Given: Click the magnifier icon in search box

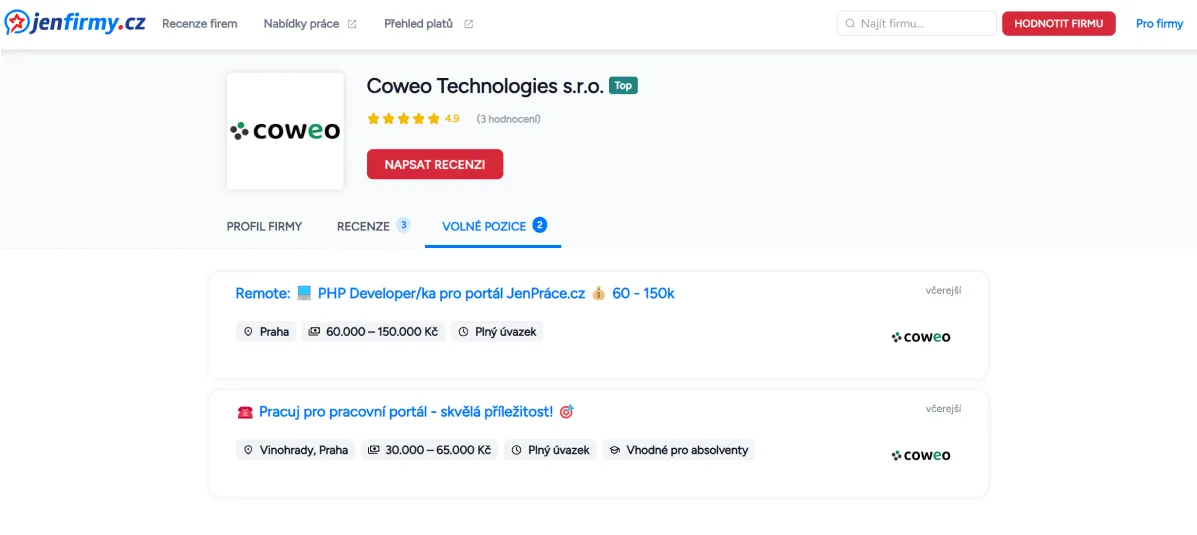Looking at the screenshot, I should (850, 24).
